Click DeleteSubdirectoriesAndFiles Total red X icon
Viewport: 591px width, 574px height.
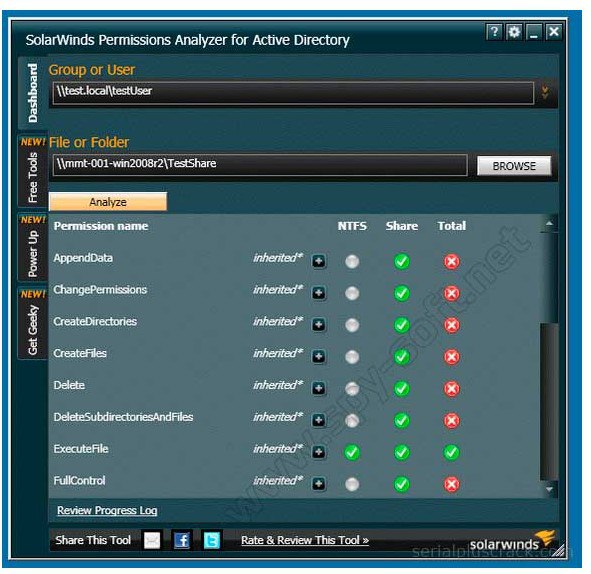click(x=452, y=421)
